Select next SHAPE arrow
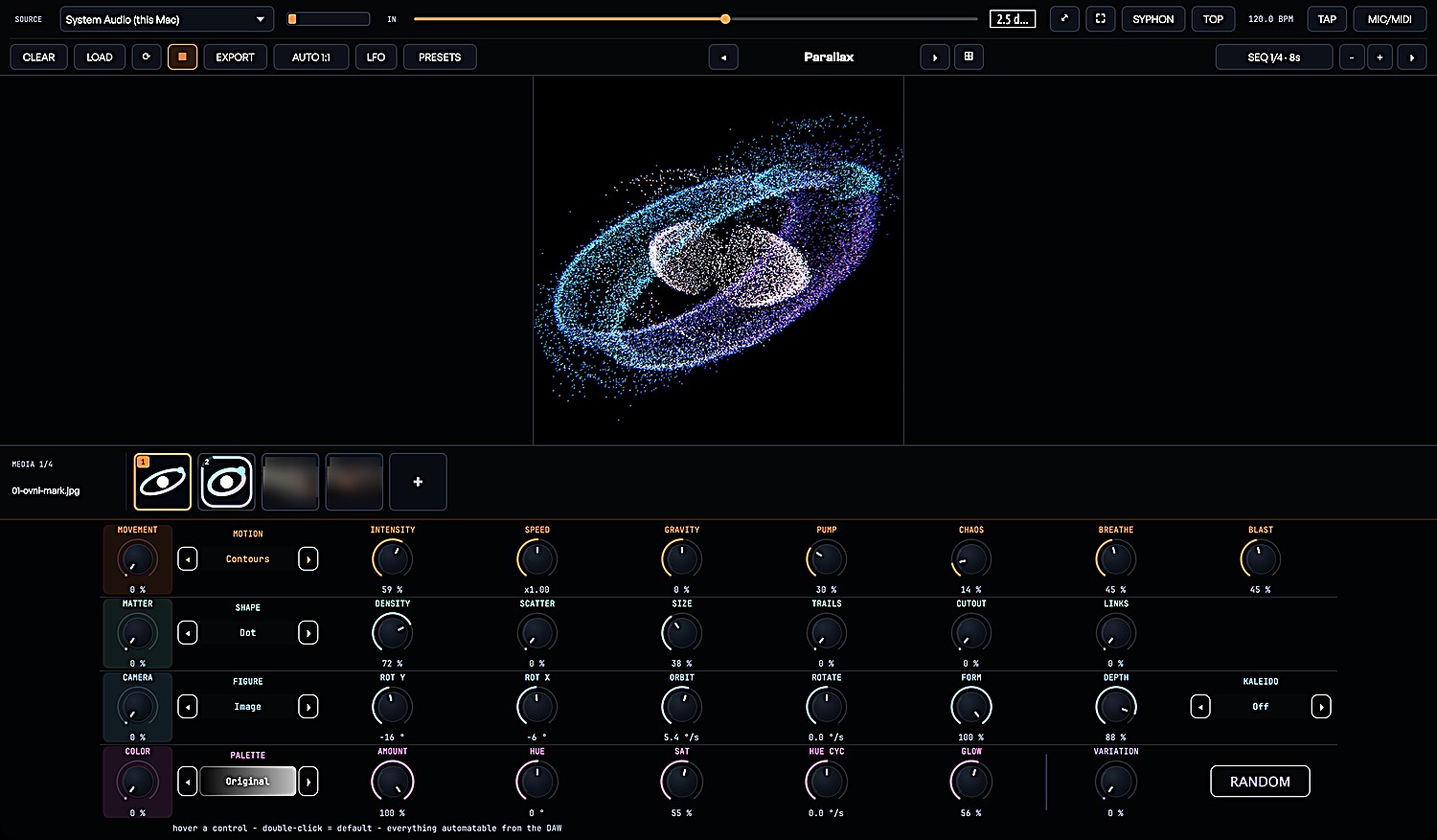1437x840 pixels. 308,633
